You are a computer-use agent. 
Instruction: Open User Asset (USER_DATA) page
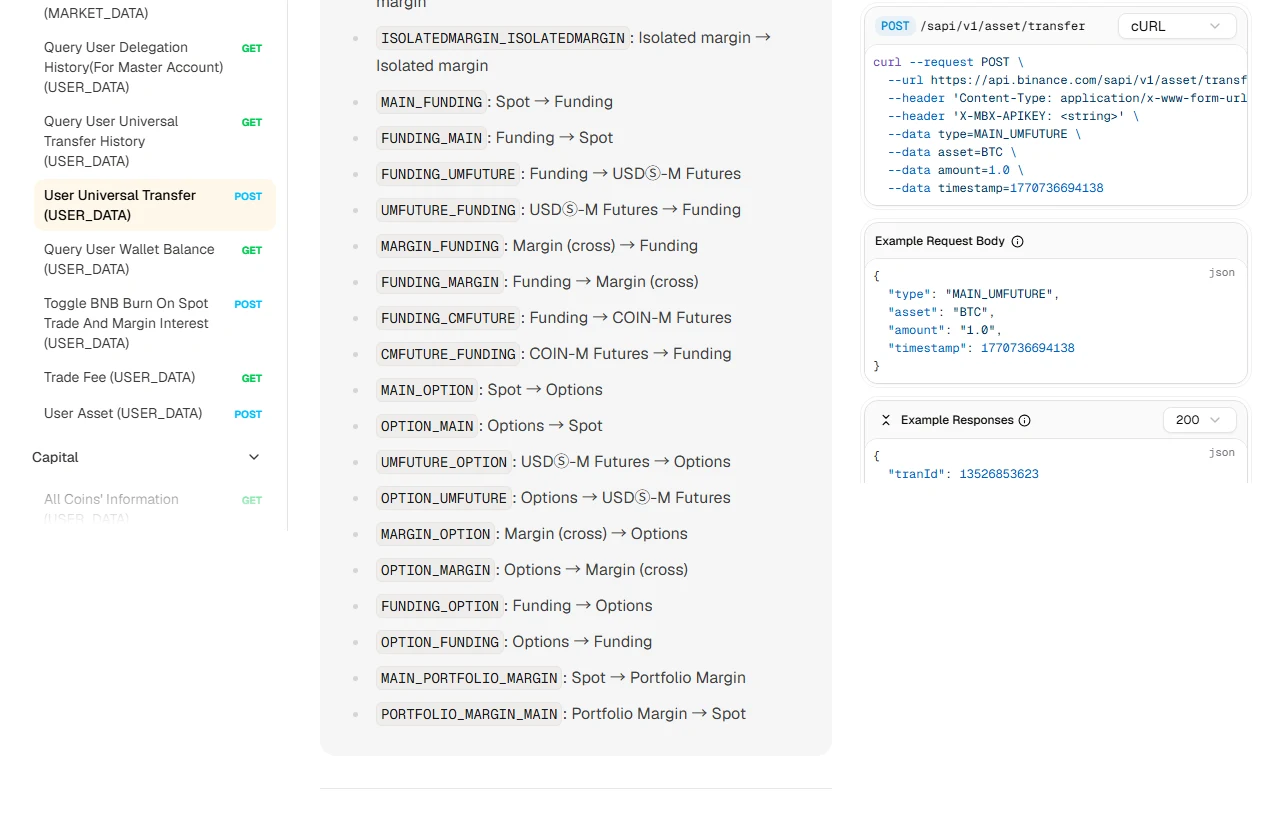[x=153, y=413]
